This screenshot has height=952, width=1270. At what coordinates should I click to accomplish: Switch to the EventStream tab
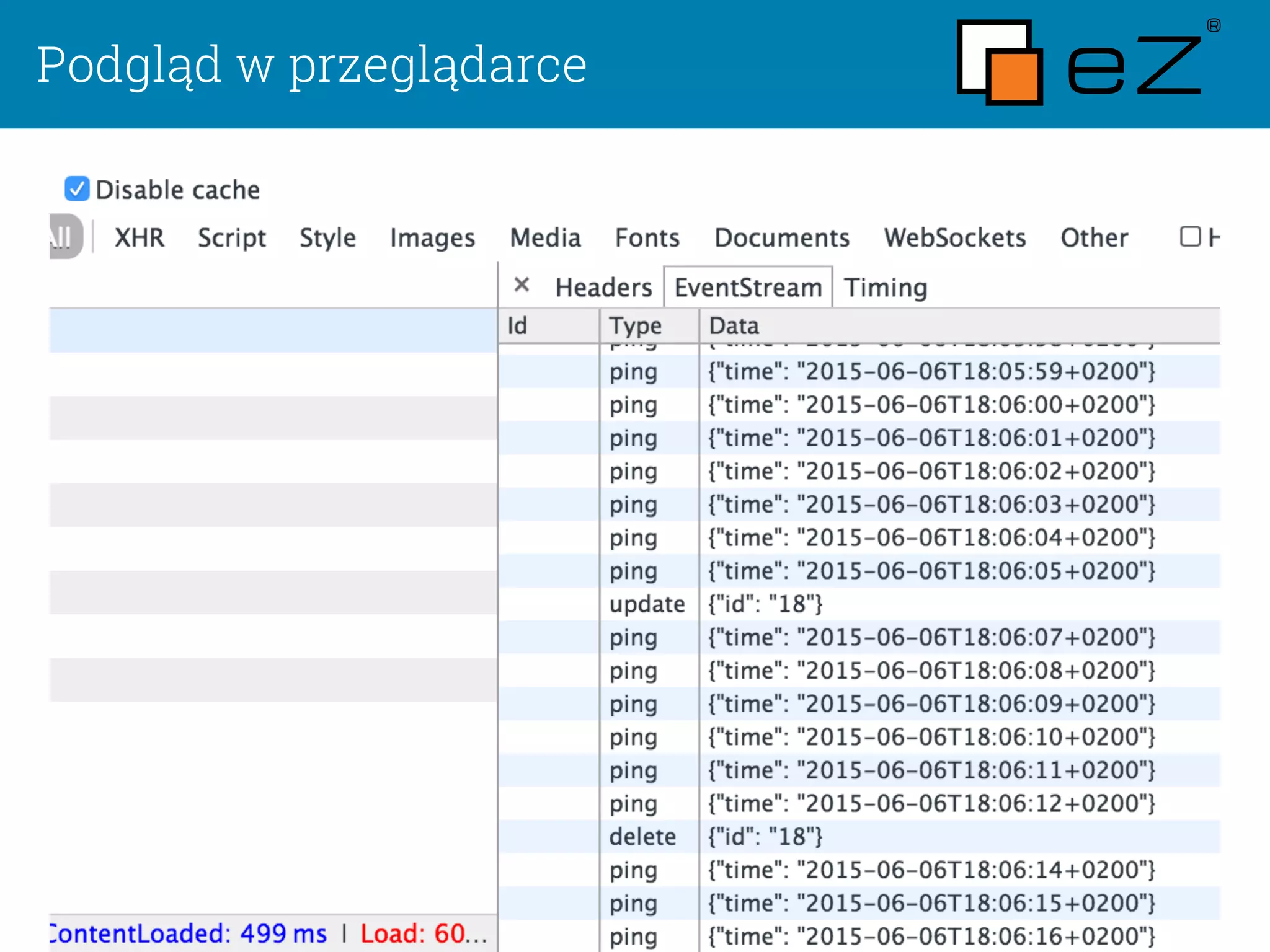pos(748,288)
